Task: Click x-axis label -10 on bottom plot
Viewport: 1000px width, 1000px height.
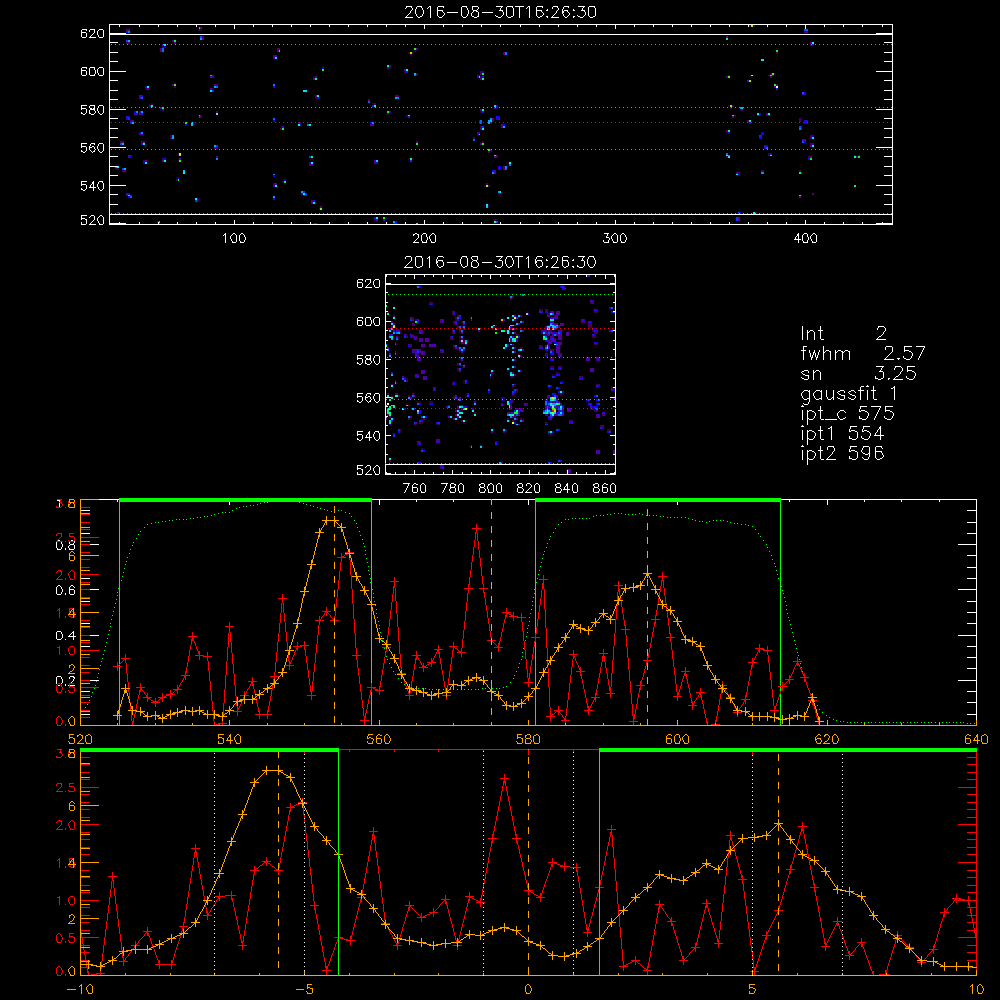Action: pos(79,989)
